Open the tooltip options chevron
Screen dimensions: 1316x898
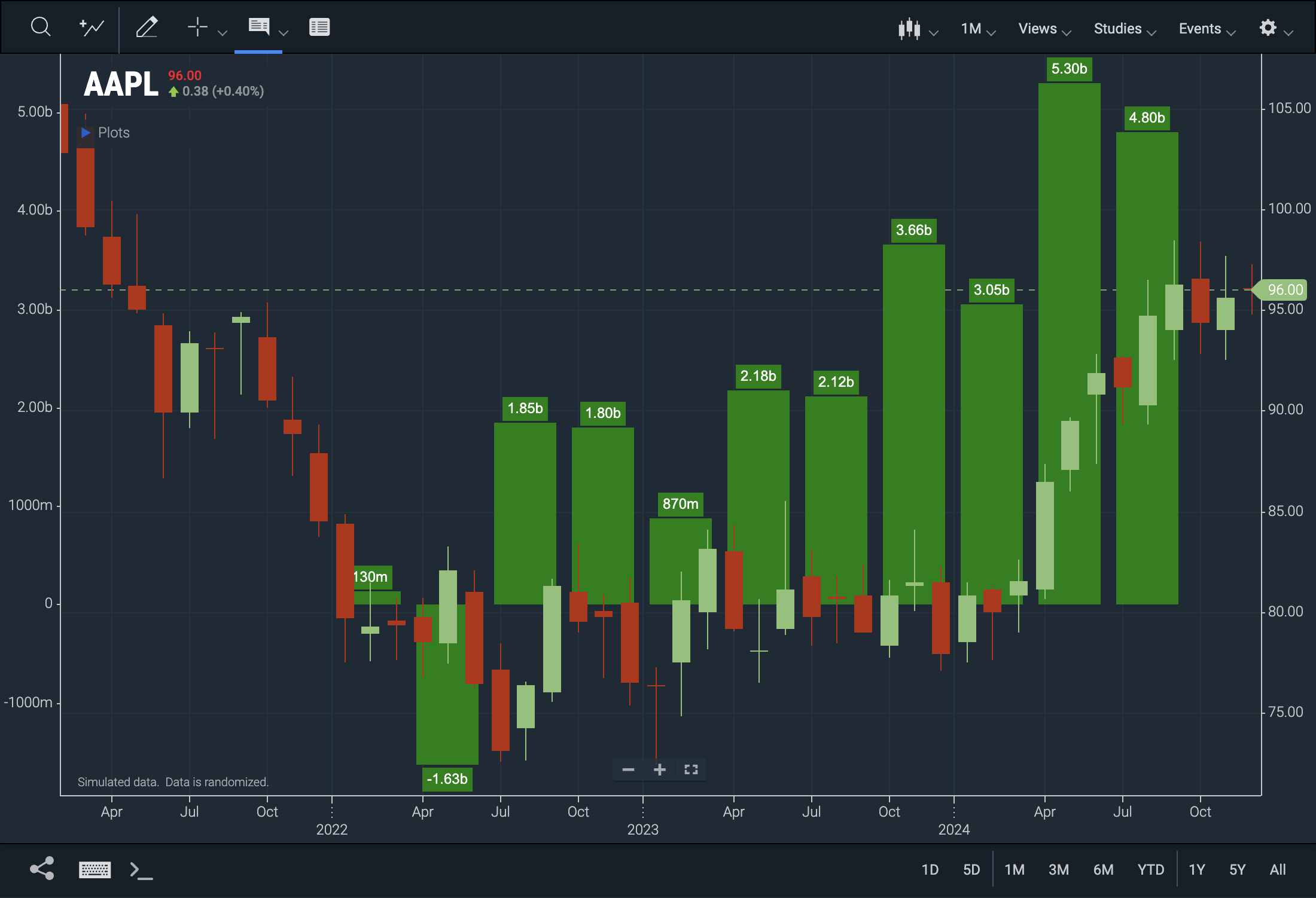click(284, 33)
